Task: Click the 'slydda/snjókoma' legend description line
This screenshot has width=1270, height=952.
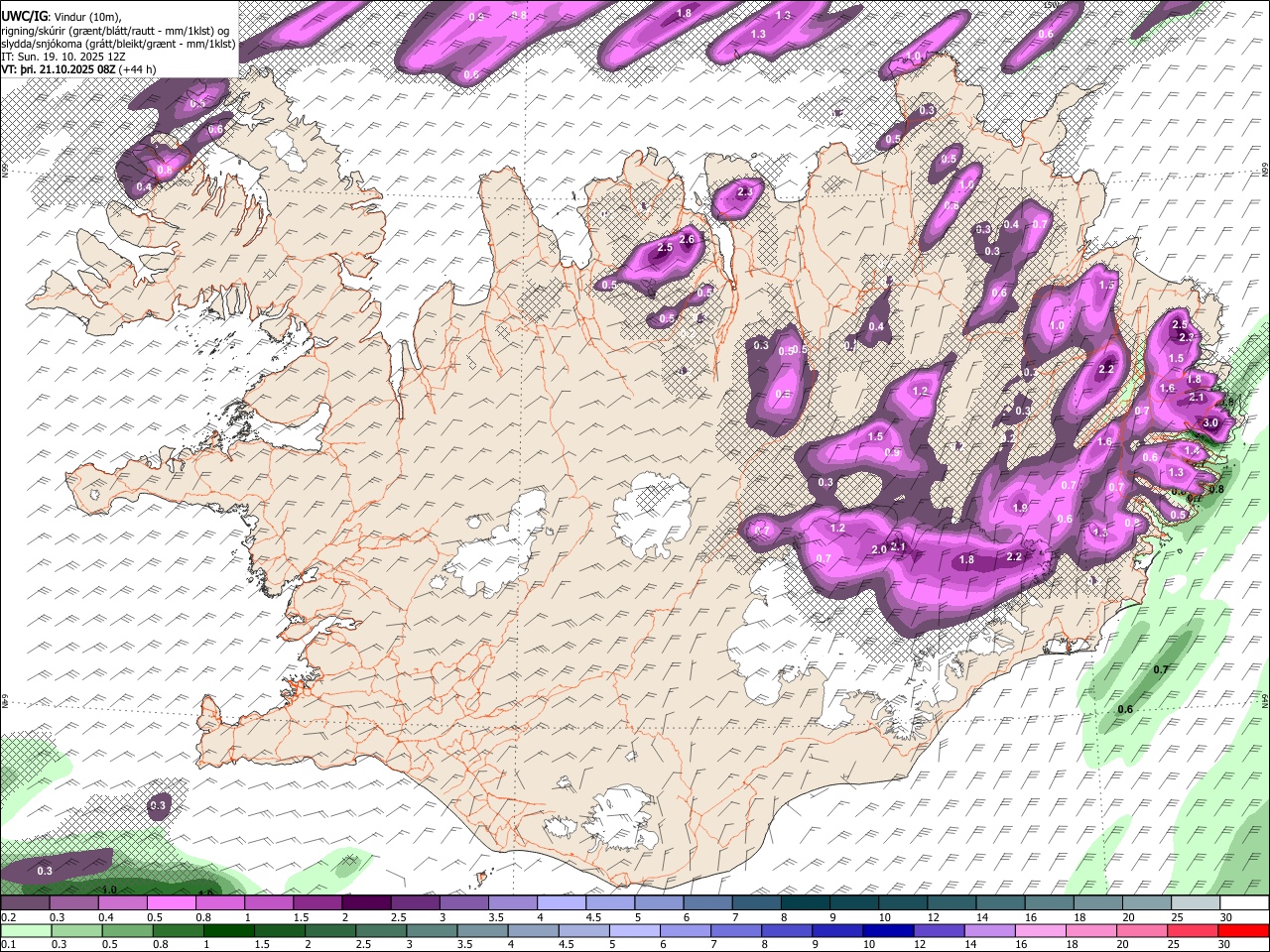Action: (x=118, y=45)
